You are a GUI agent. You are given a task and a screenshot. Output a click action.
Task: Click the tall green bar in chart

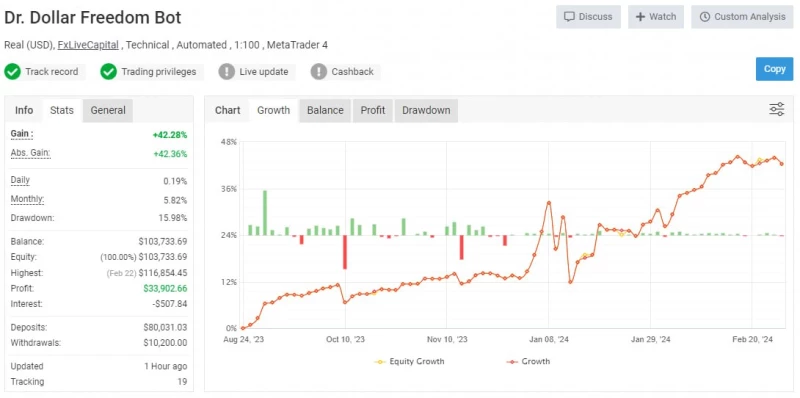pos(265,213)
